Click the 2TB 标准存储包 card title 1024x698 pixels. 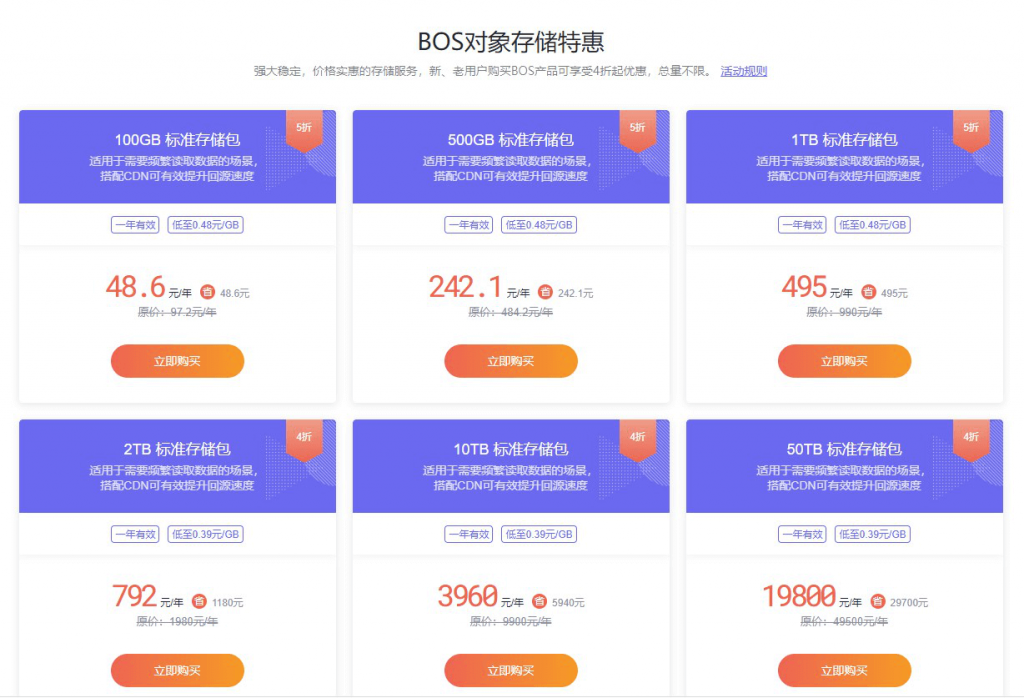177,449
